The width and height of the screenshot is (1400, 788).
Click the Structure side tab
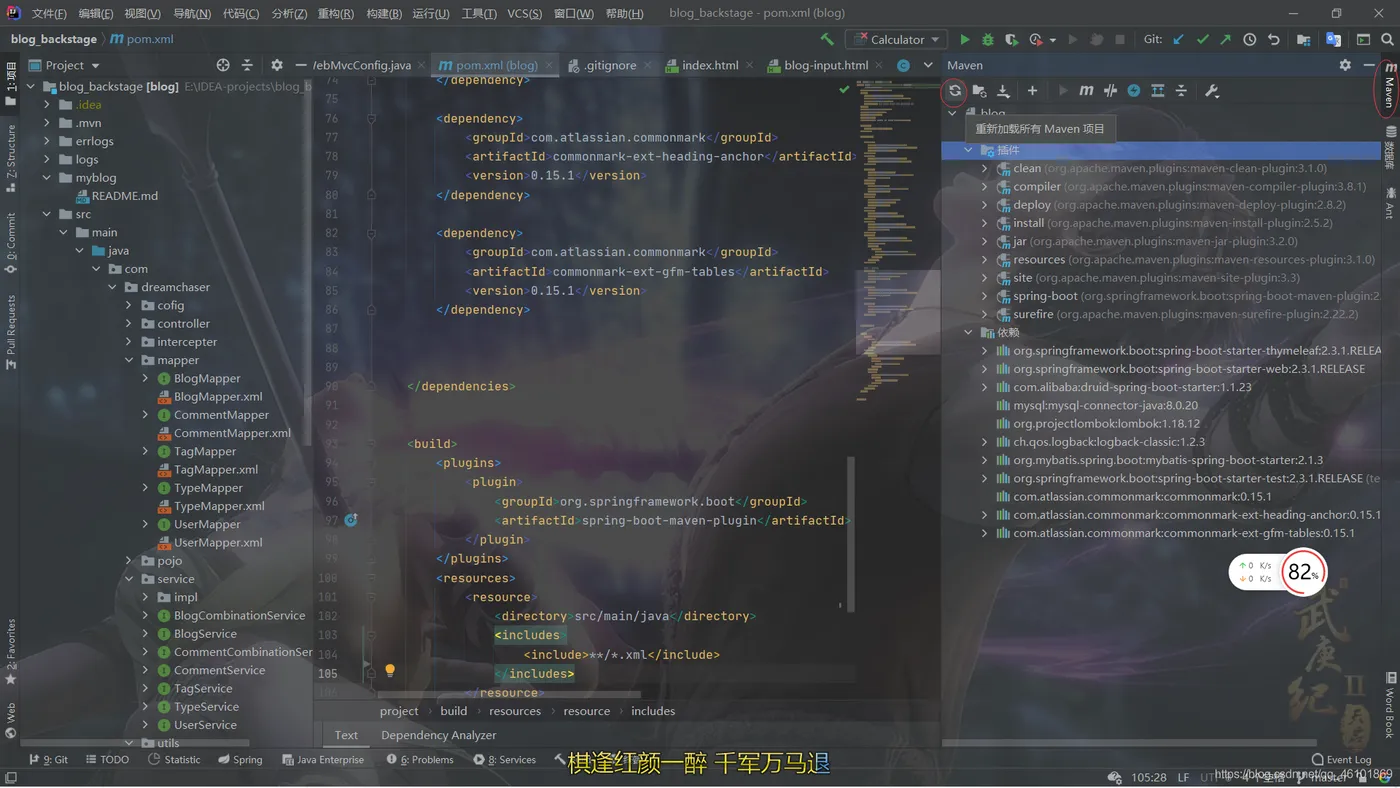point(11,157)
